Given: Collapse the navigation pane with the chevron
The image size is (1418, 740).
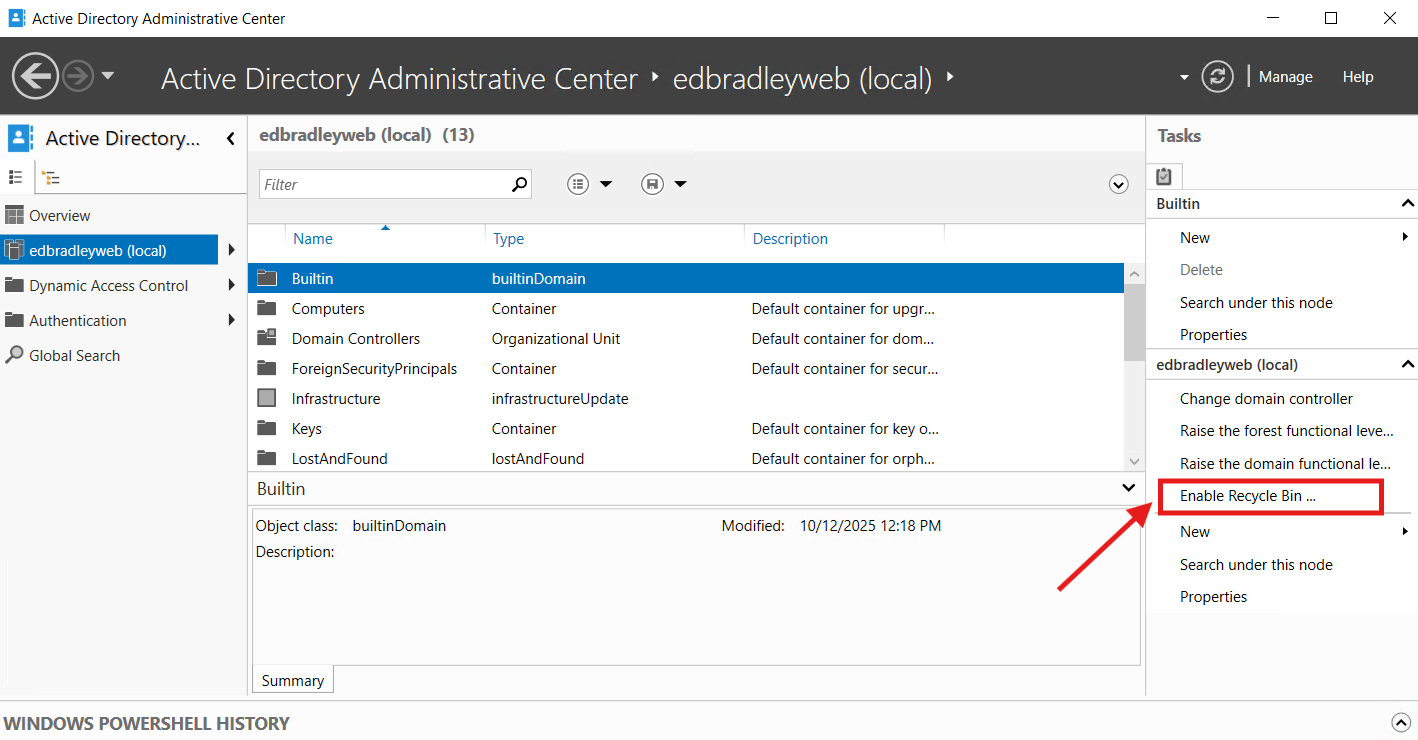Looking at the screenshot, I should [230, 138].
